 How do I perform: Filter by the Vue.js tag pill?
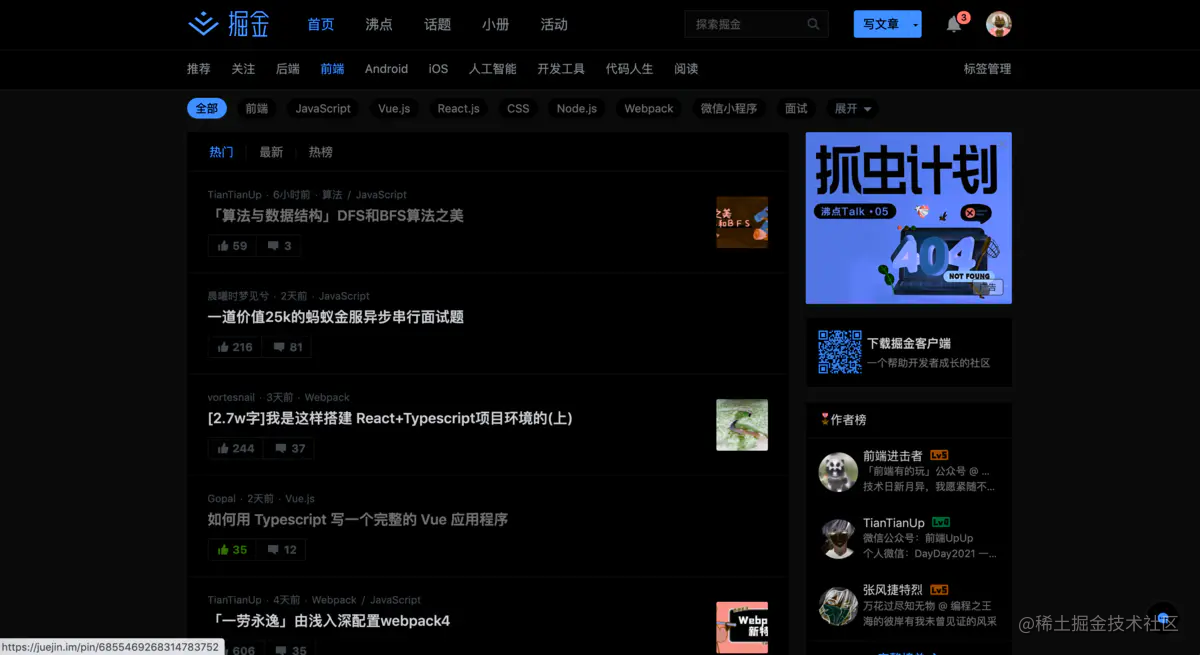coord(394,108)
